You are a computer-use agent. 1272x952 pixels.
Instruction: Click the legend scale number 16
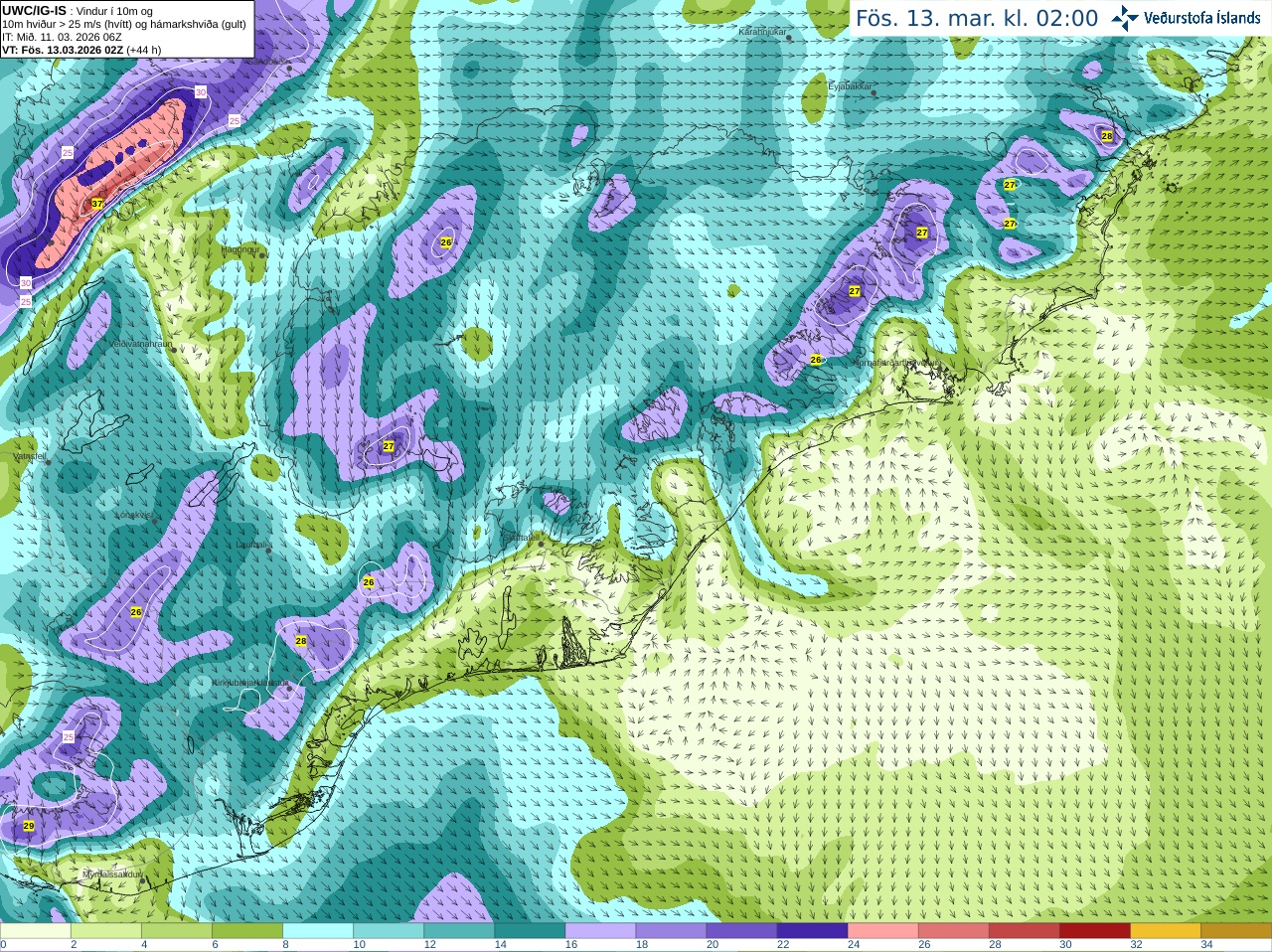571,945
